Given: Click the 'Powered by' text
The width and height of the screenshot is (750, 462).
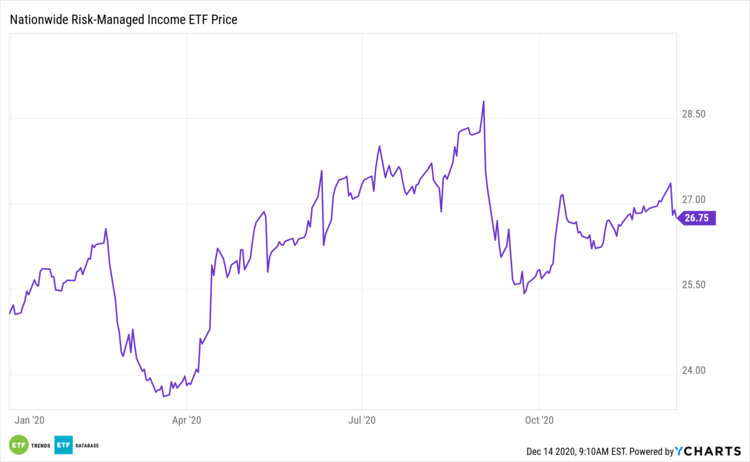Looking at the screenshot, I should [650, 452].
